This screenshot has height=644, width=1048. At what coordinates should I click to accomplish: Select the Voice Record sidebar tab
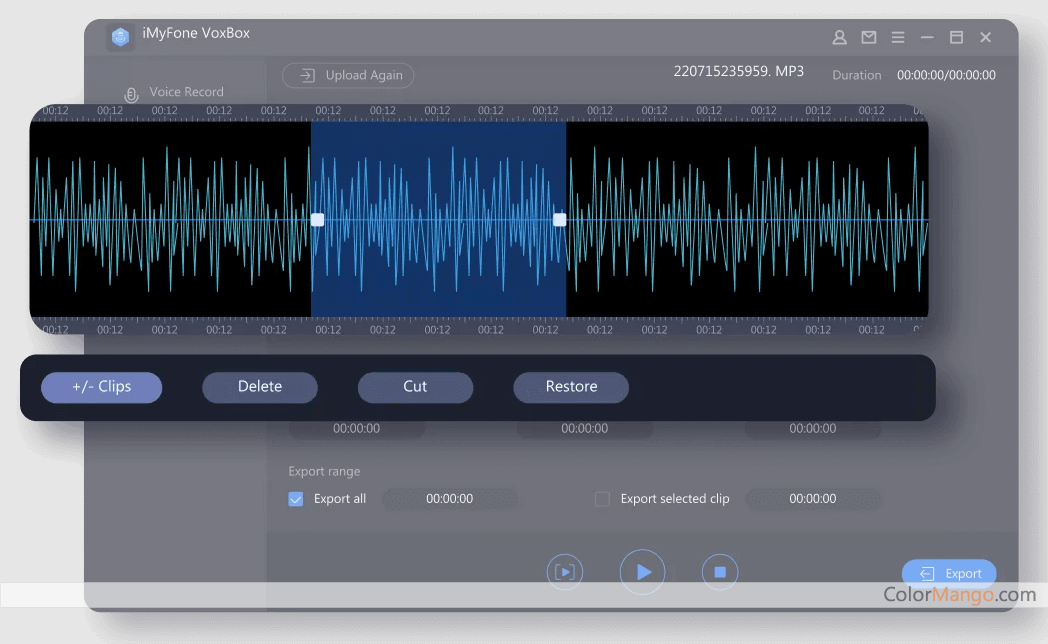[x=186, y=92]
